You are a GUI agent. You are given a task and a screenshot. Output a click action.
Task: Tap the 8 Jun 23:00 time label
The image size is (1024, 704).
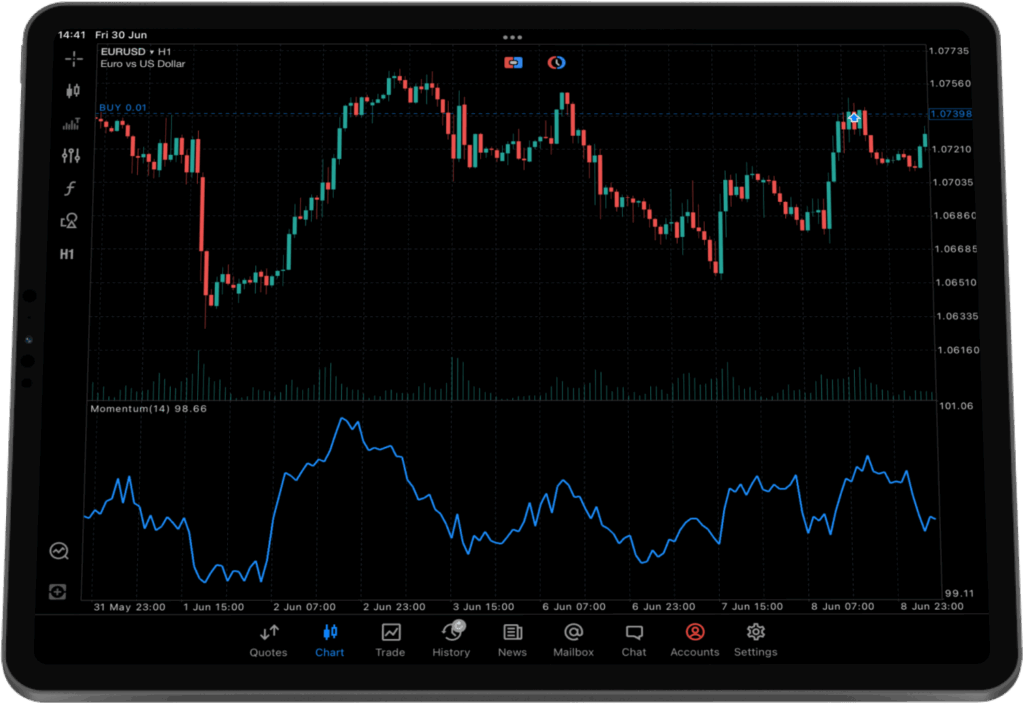(x=932, y=607)
